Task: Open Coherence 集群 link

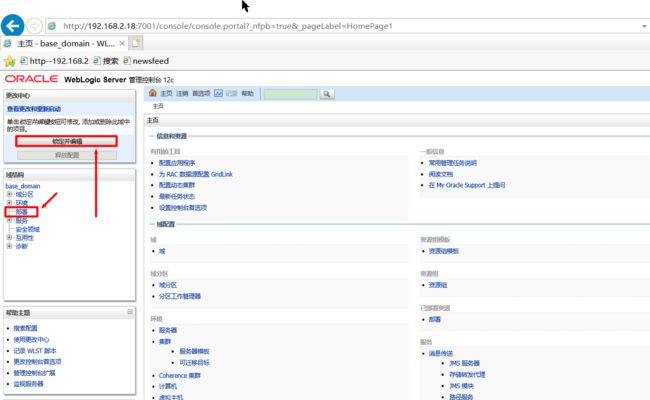Action: click(179, 376)
